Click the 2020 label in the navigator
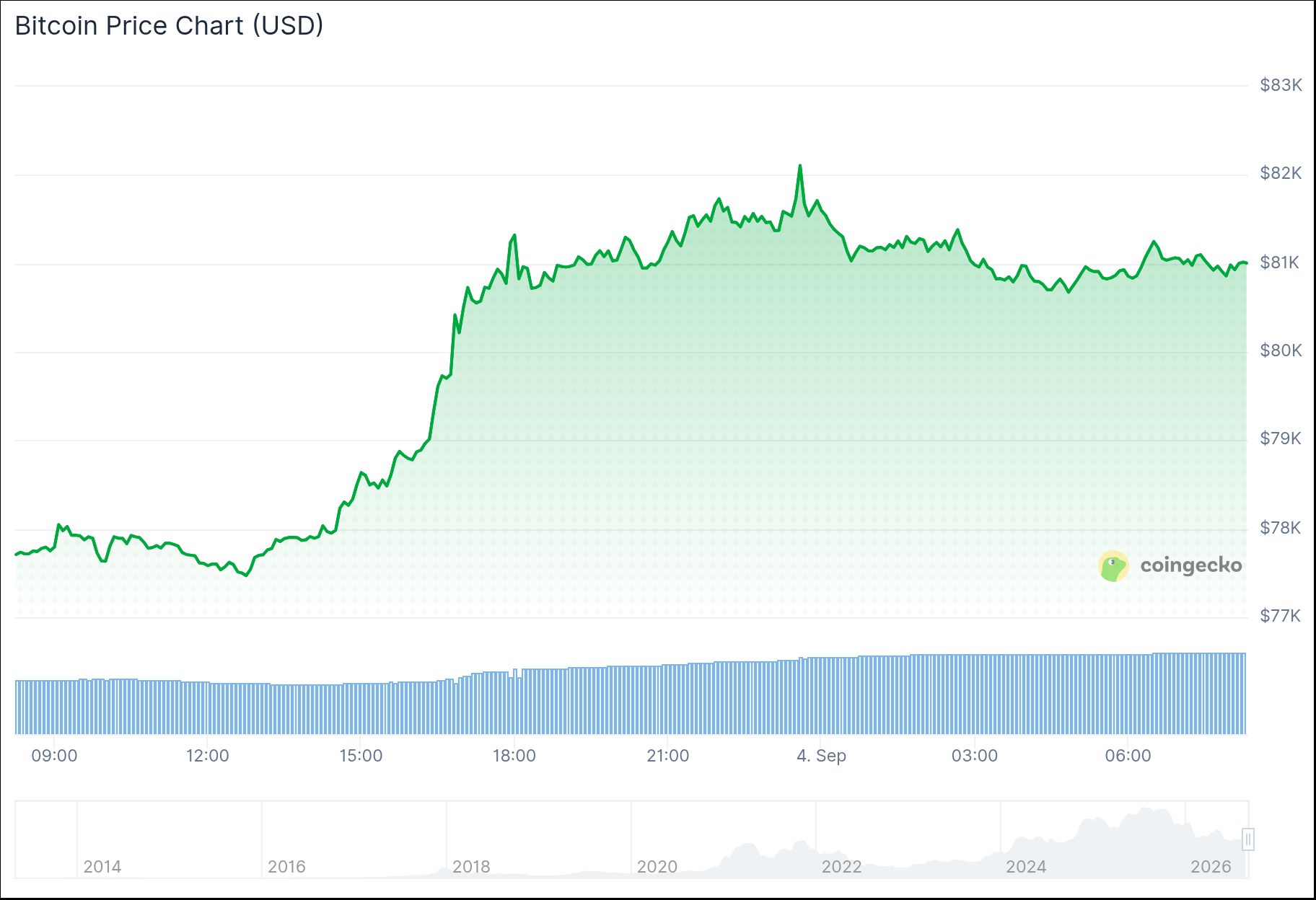Image resolution: width=1316 pixels, height=900 pixels. point(657,867)
